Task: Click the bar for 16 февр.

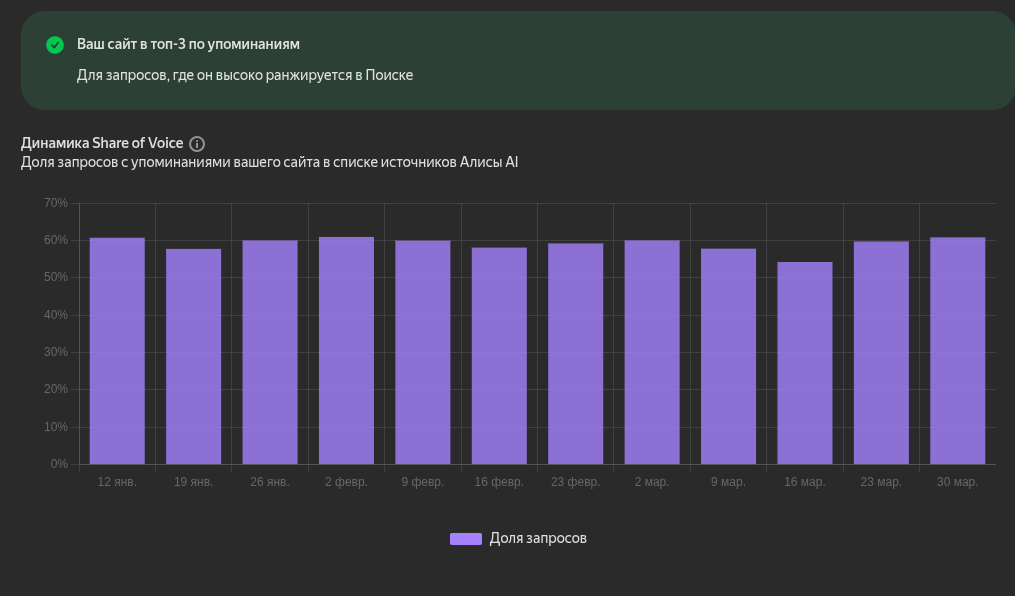Action: click(499, 356)
